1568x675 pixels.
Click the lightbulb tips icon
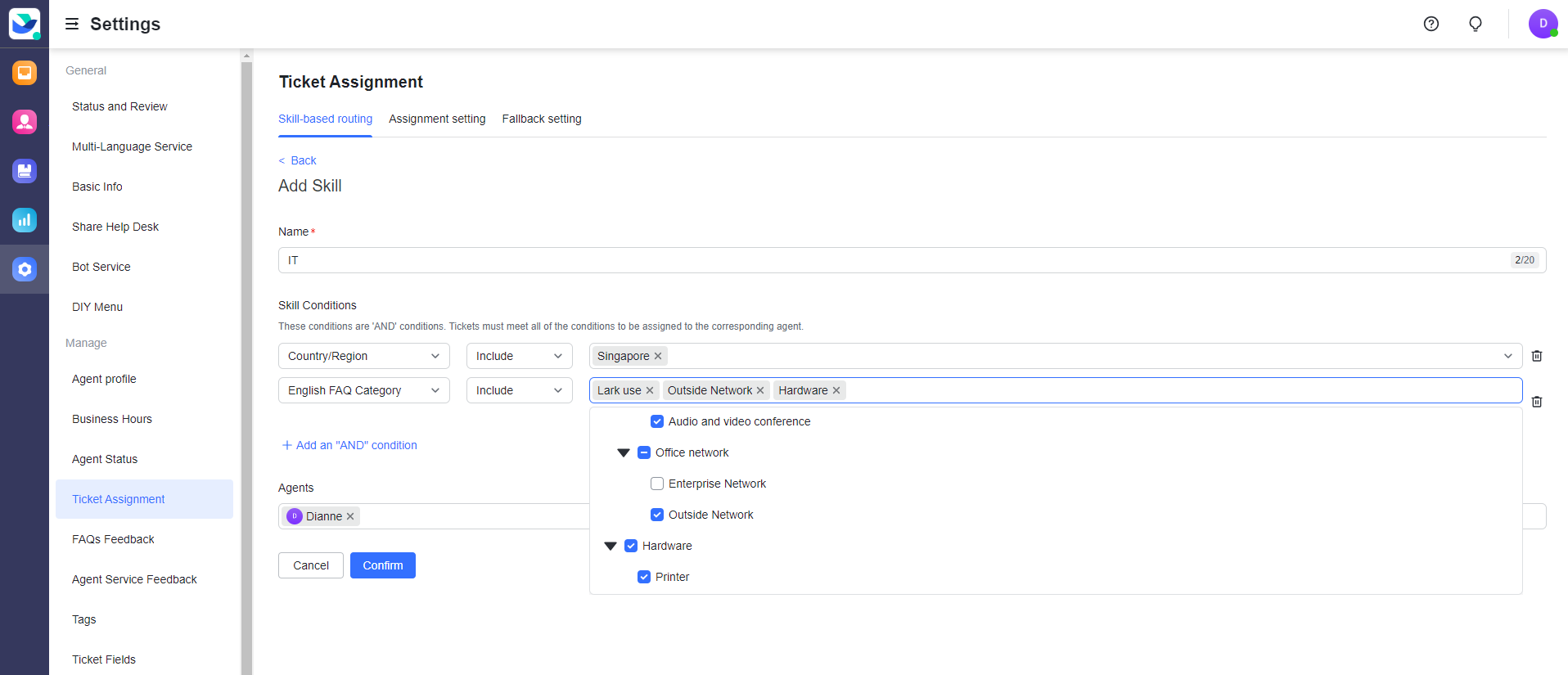[x=1475, y=24]
